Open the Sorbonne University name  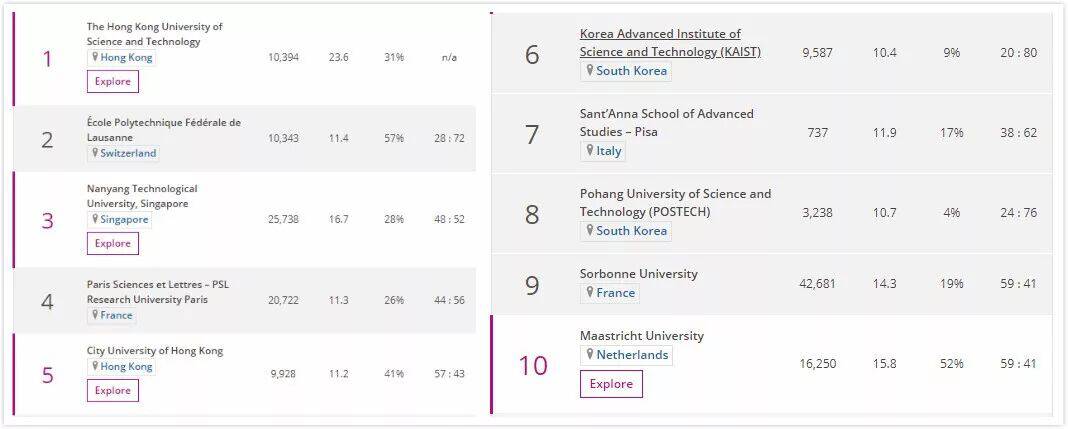pyautogui.click(x=639, y=274)
